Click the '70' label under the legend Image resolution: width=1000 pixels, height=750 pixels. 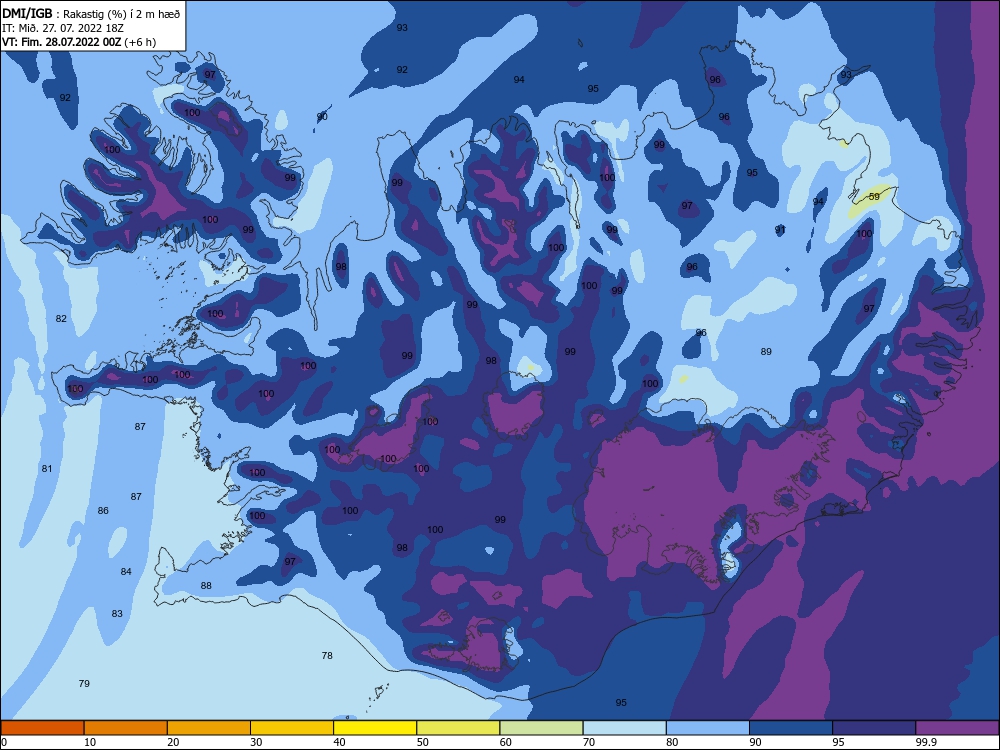[x=589, y=742]
